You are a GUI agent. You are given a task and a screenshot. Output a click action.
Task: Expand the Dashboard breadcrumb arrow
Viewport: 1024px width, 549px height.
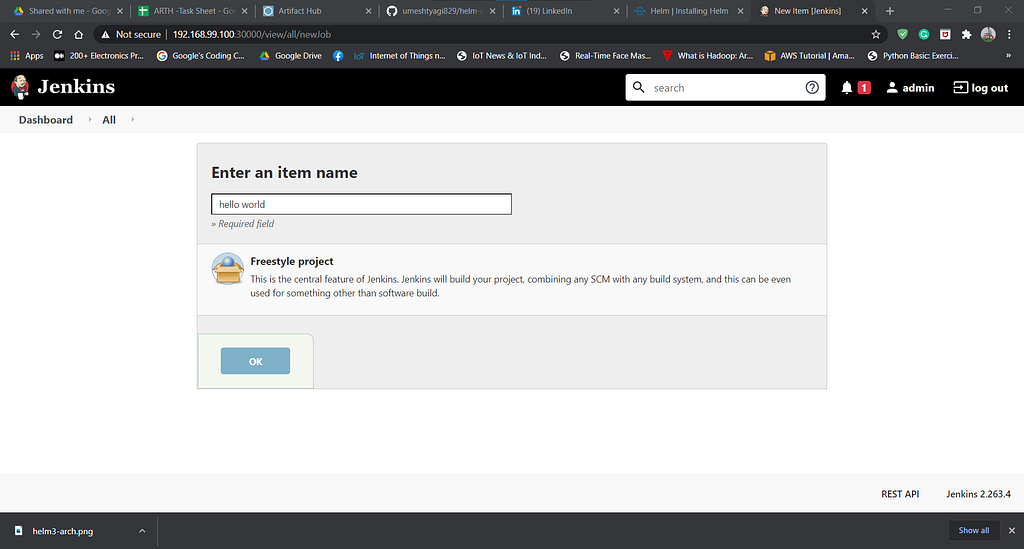click(x=89, y=119)
